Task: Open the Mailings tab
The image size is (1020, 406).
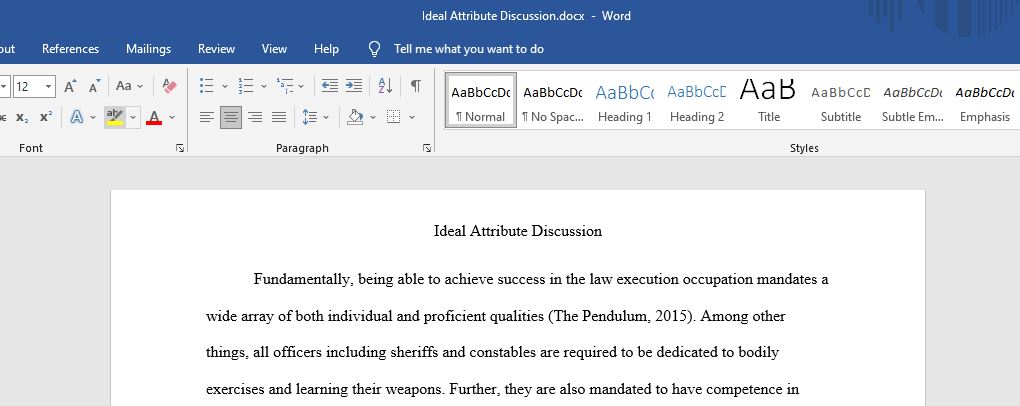Action: pyautogui.click(x=148, y=49)
